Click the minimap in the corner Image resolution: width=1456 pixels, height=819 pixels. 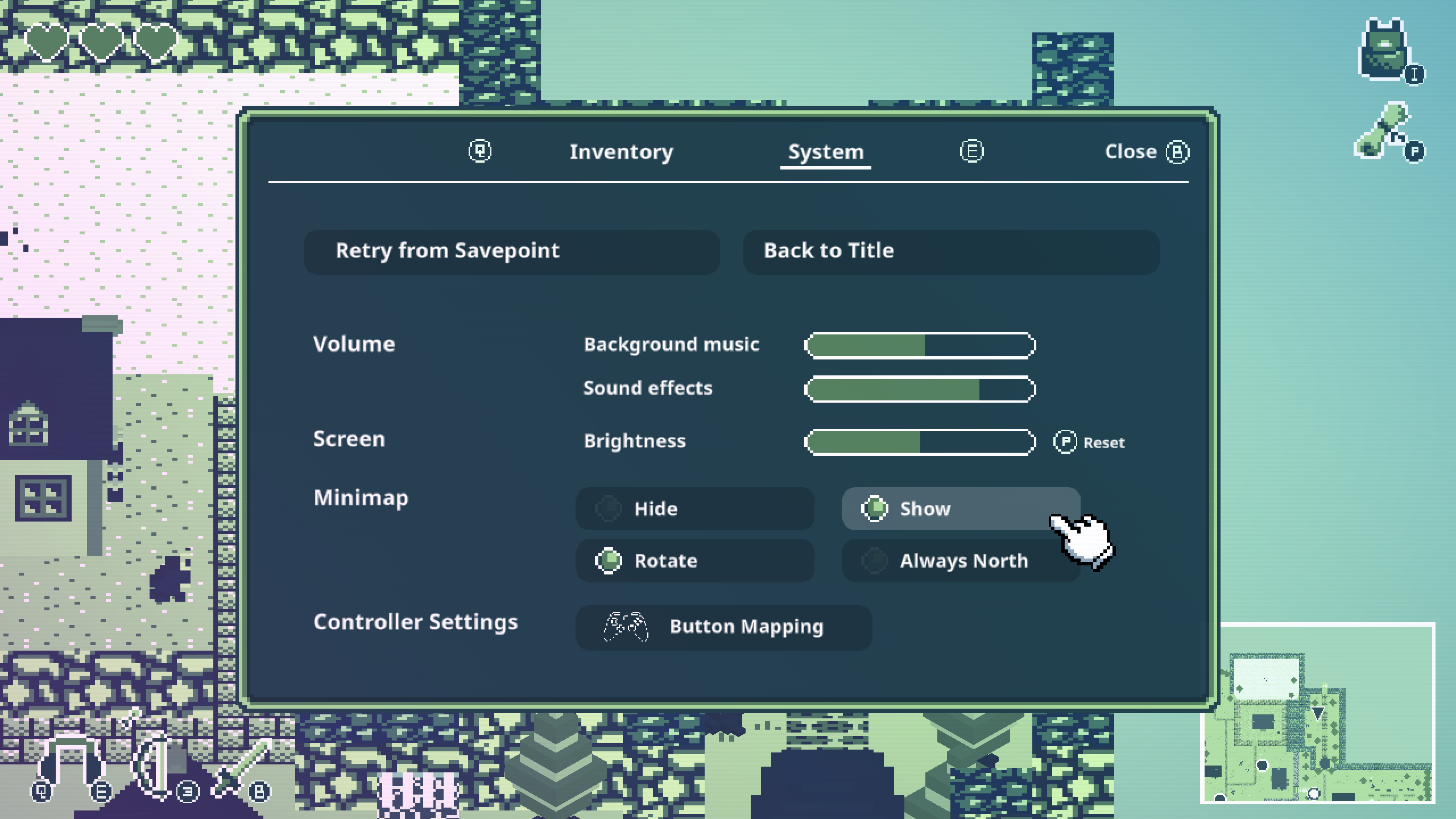1317,713
